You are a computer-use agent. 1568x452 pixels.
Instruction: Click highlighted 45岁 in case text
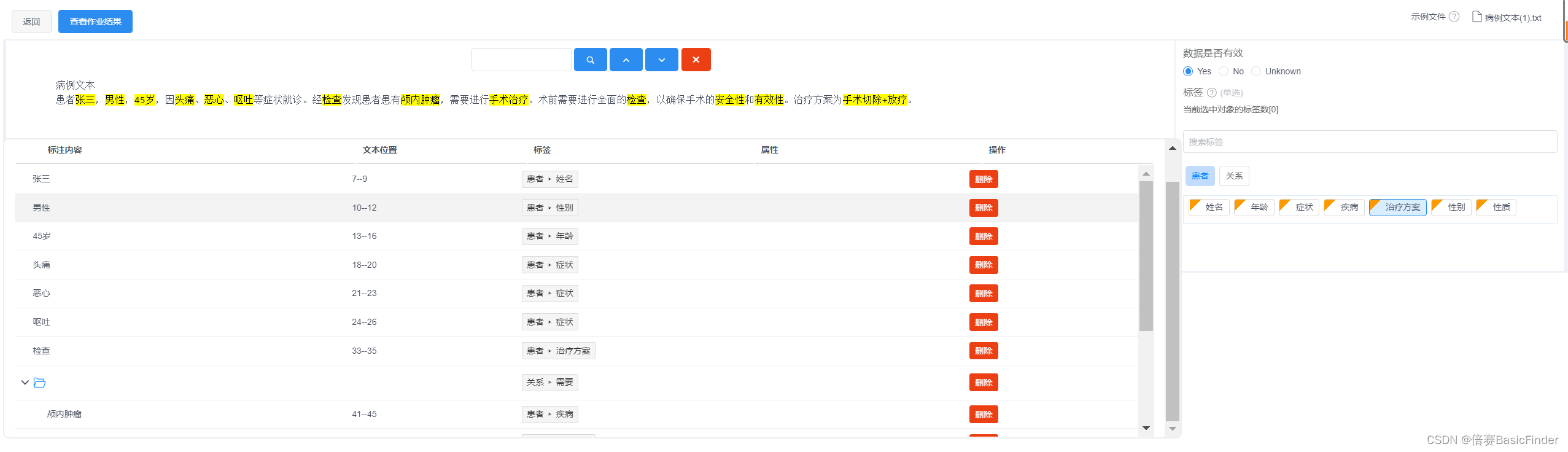click(145, 99)
